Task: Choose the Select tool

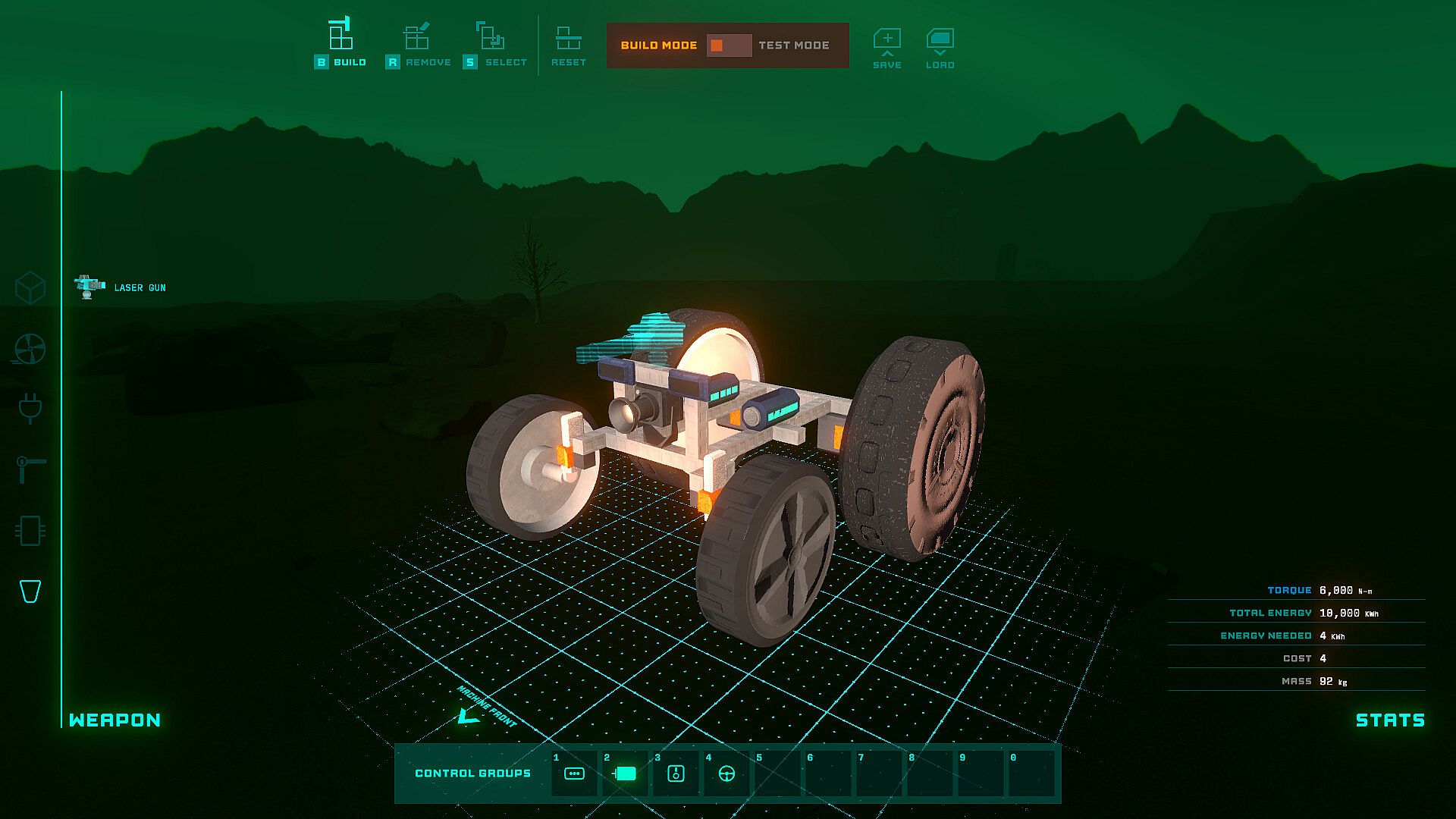Action: click(x=494, y=44)
